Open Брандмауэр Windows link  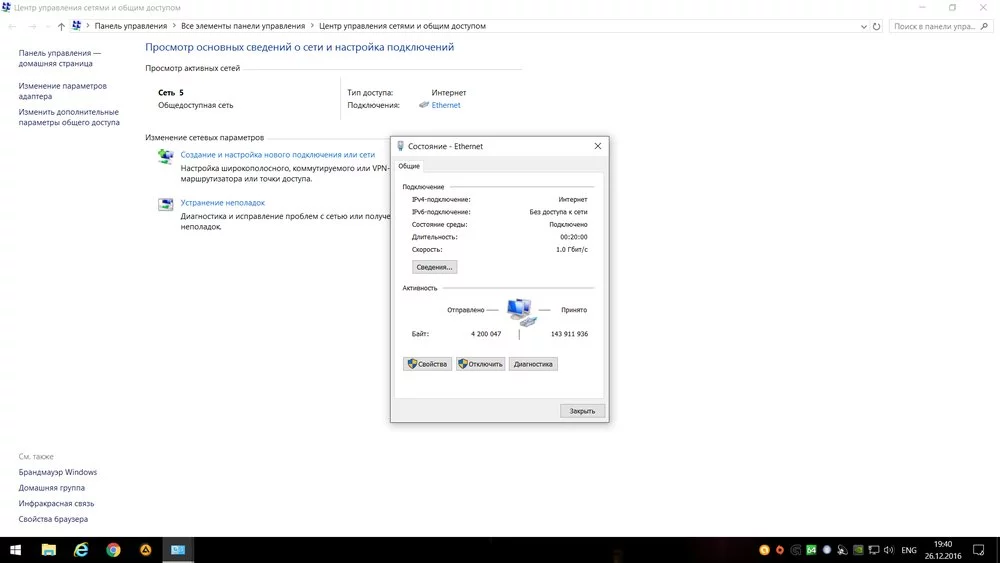point(58,472)
